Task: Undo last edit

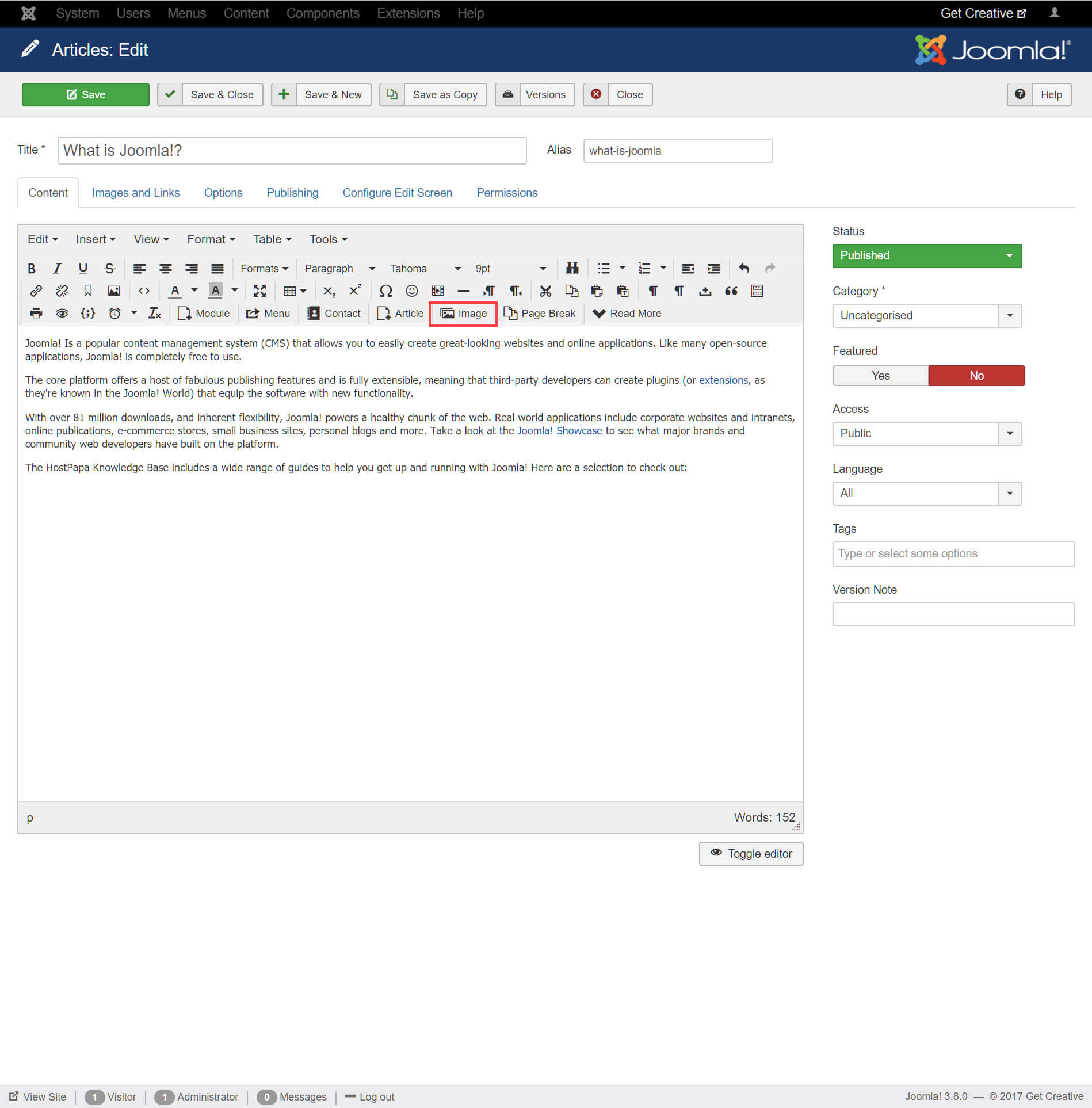Action: pyautogui.click(x=744, y=269)
